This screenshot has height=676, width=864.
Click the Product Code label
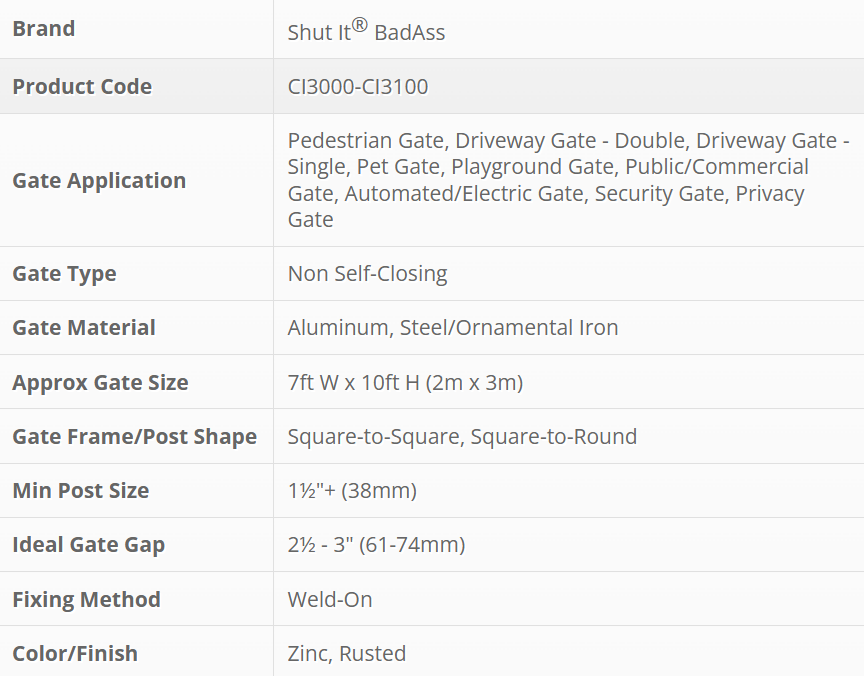[x=82, y=87]
